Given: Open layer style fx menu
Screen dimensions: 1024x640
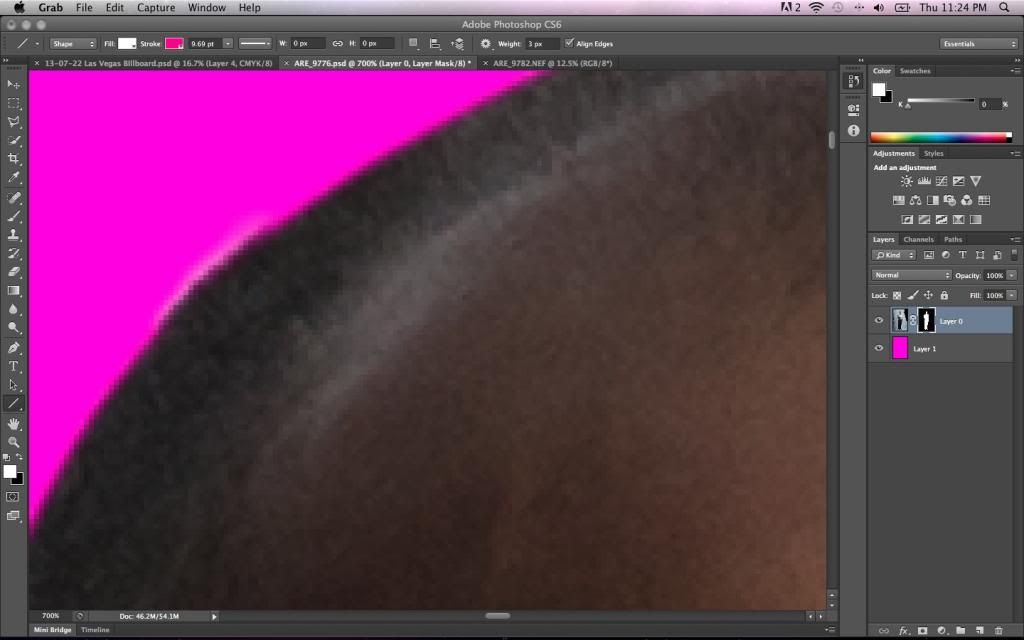Looking at the screenshot, I should click(x=904, y=631).
